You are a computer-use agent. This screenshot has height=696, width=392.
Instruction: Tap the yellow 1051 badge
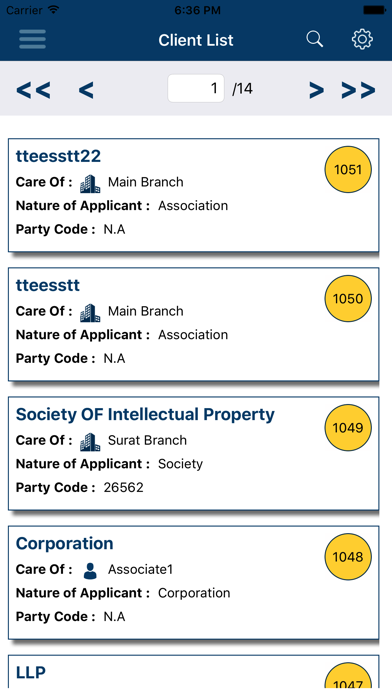pyautogui.click(x=348, y=170)
